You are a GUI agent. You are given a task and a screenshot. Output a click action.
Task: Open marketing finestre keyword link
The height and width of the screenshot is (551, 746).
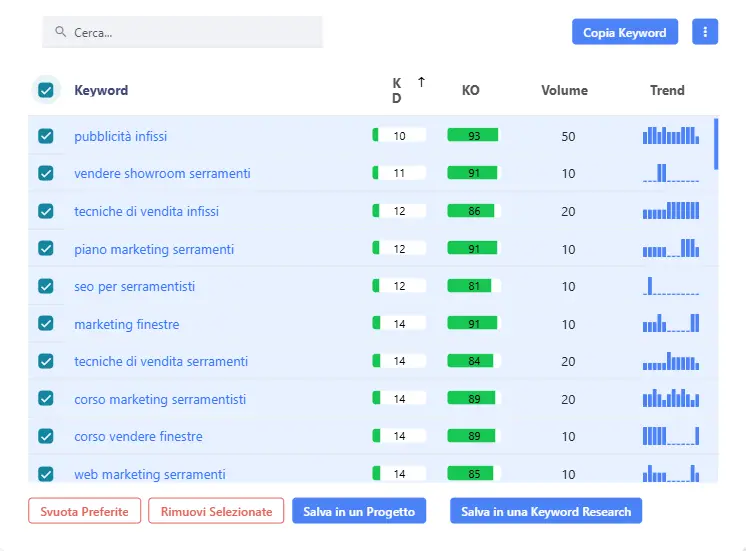click(x=127, y=325)
